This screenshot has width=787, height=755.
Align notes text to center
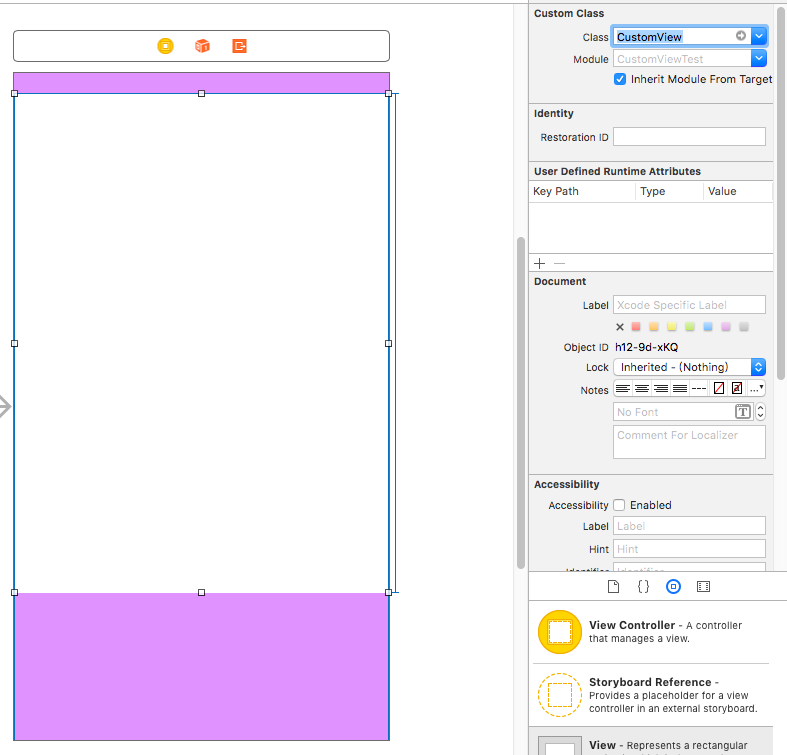coord(642,389)
